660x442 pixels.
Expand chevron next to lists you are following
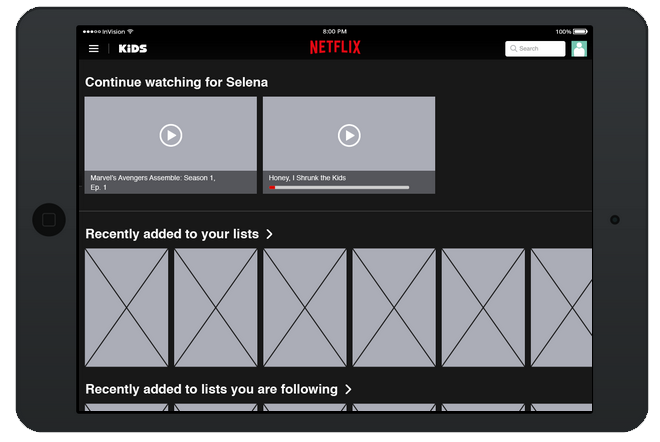pyautogui.click(x=348, y=389)
